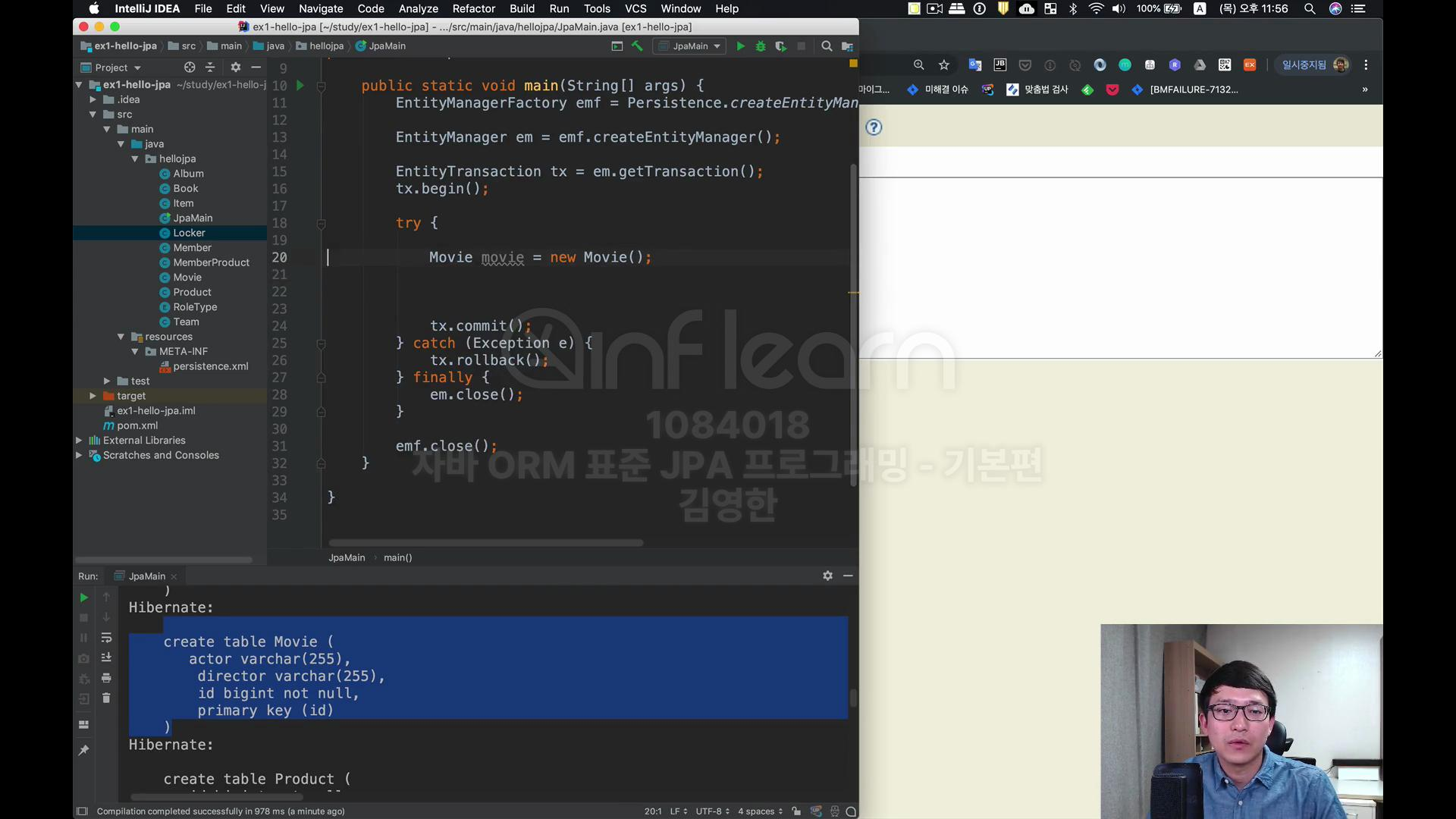Toggle soft-wrap in Run console
Viewport: 1456px width, 819px height.
coord(106,638)
